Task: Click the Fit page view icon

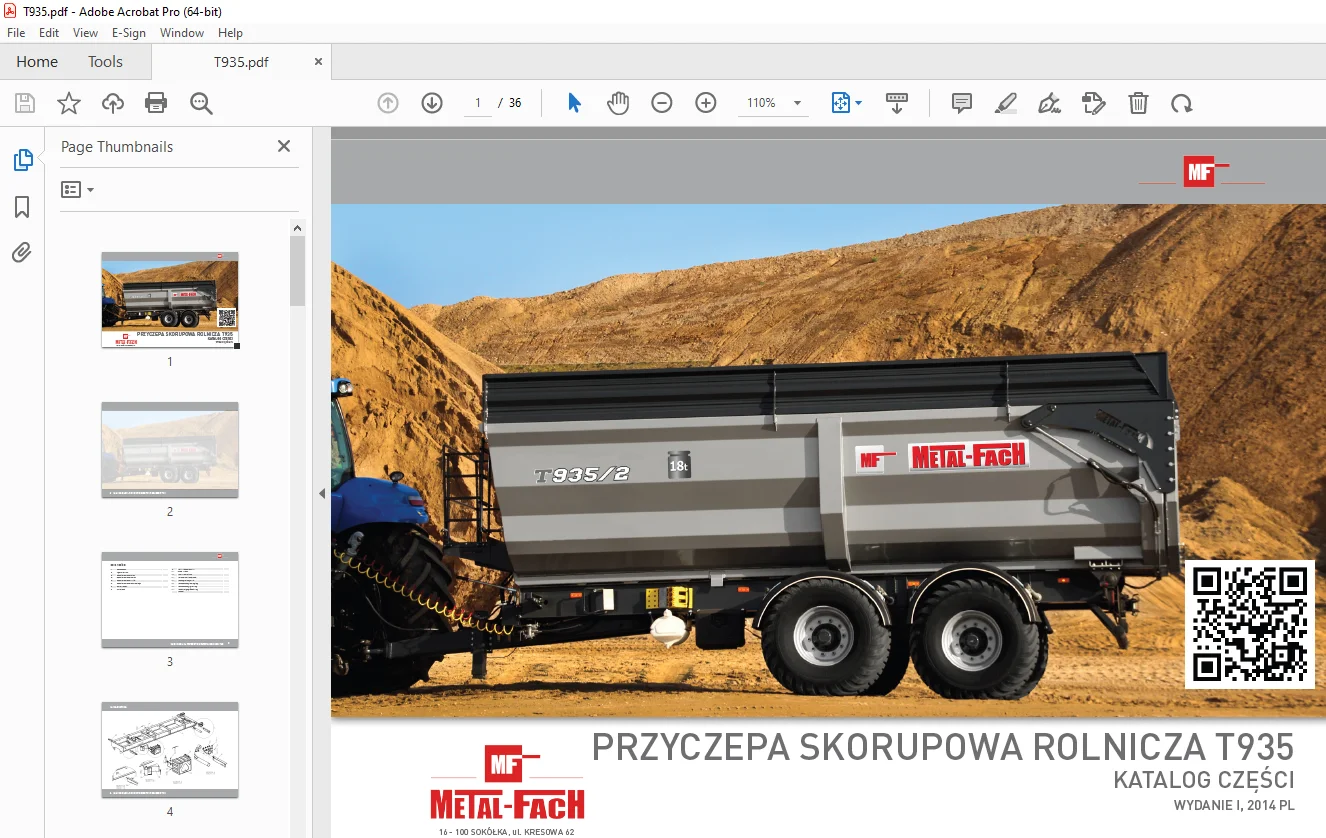Action: point(840,103)
